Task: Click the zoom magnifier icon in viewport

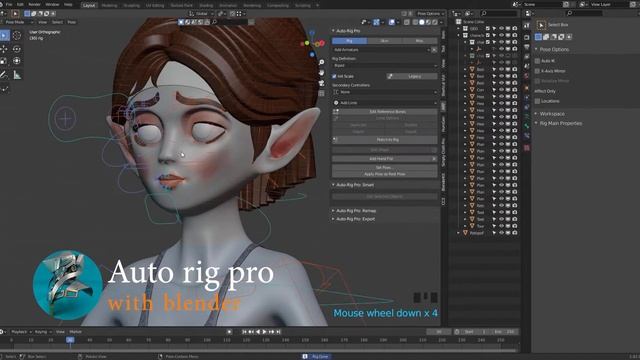Action: coord(322,62)
